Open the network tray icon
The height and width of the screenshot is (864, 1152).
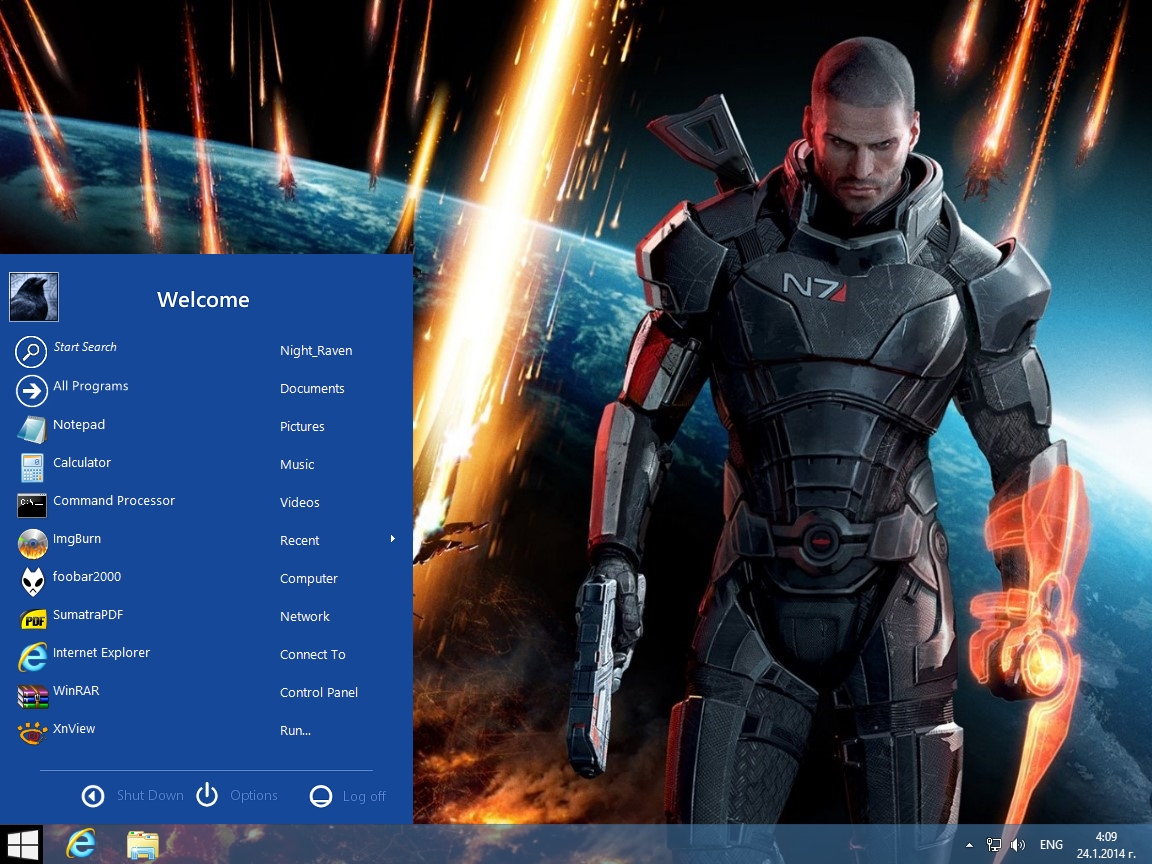click(x=993, y=845)
